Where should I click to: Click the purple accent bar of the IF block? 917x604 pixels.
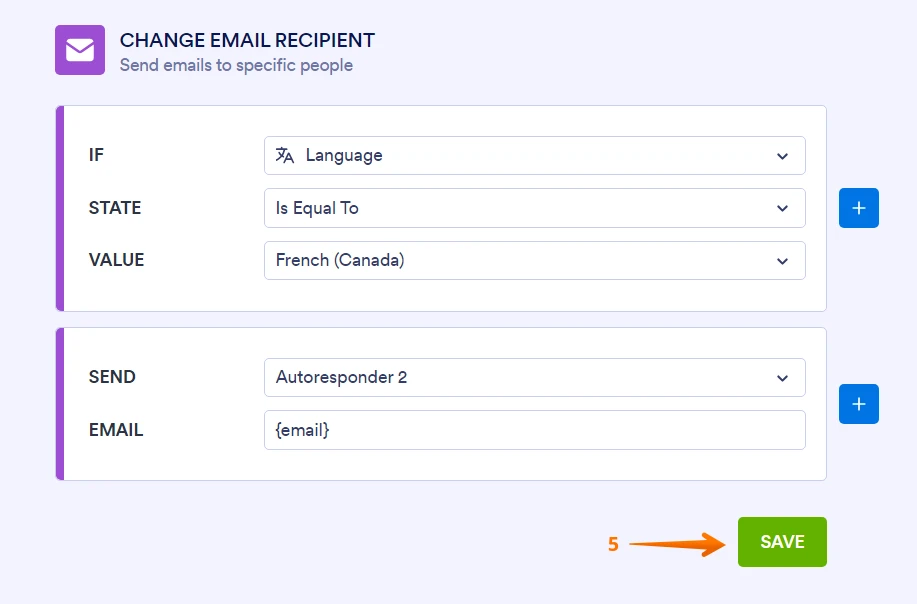(x=60, y=207)
